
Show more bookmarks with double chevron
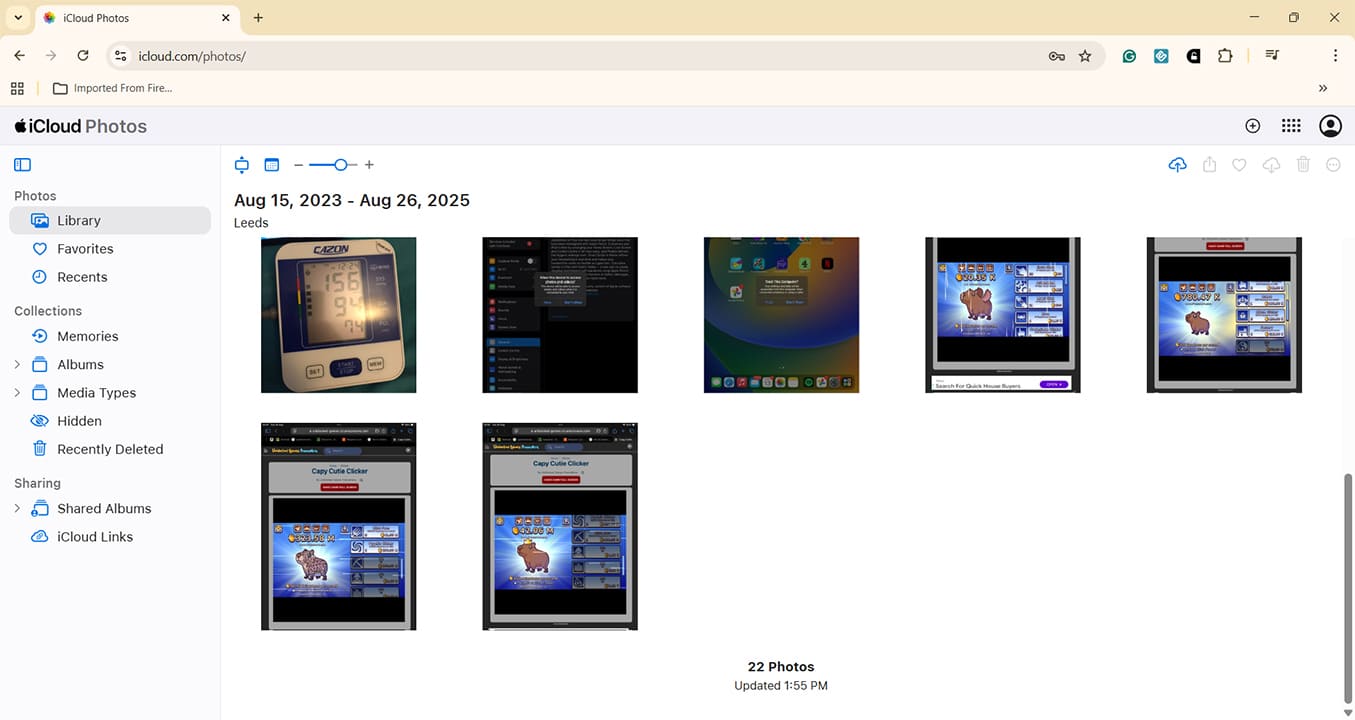point(1323,88)
